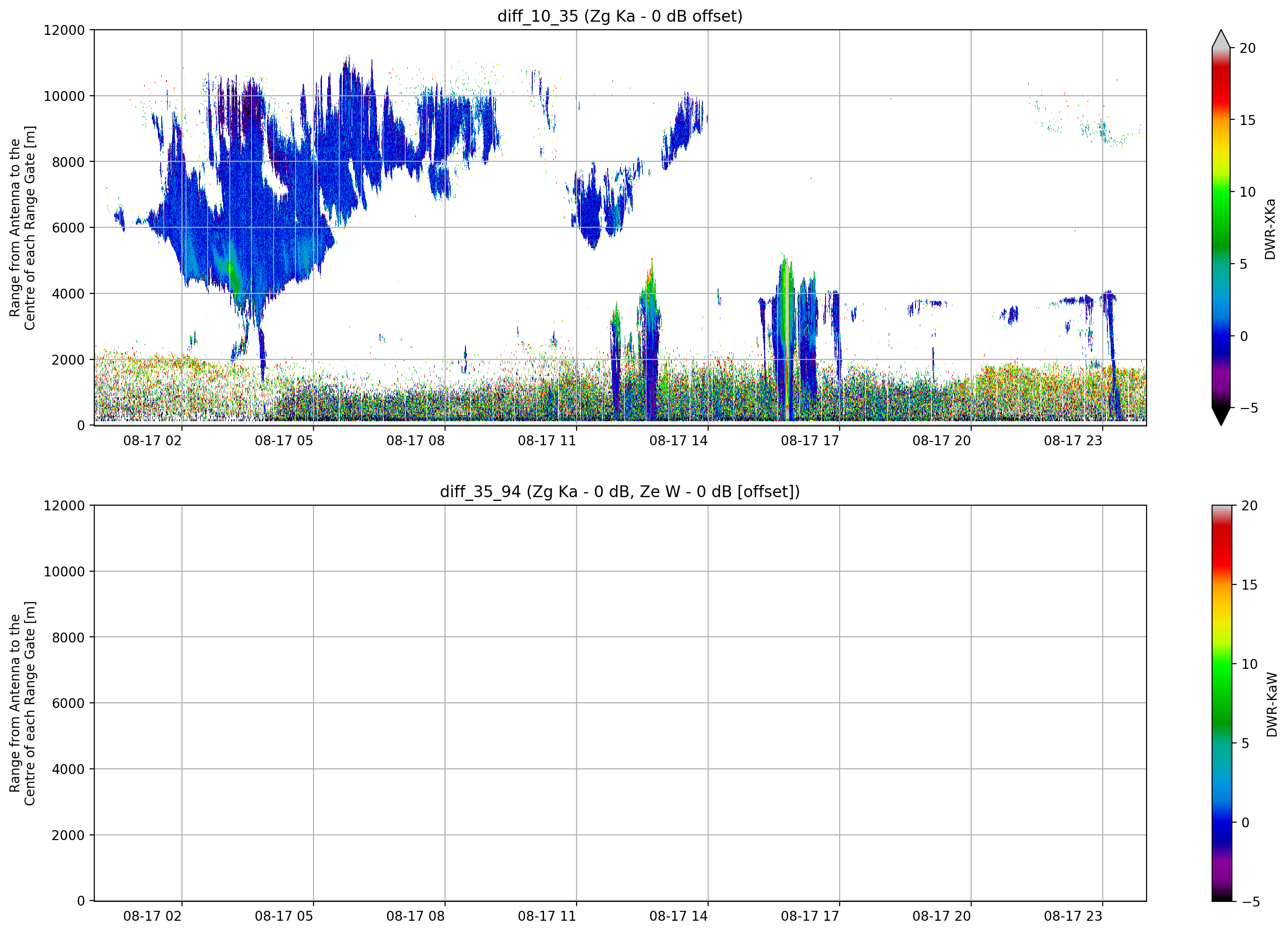The width and height of the screenshot is (1288, 933).
Task: Click "08-17 11" tick under diff_10_35 plot
Action: click(547, 441)
